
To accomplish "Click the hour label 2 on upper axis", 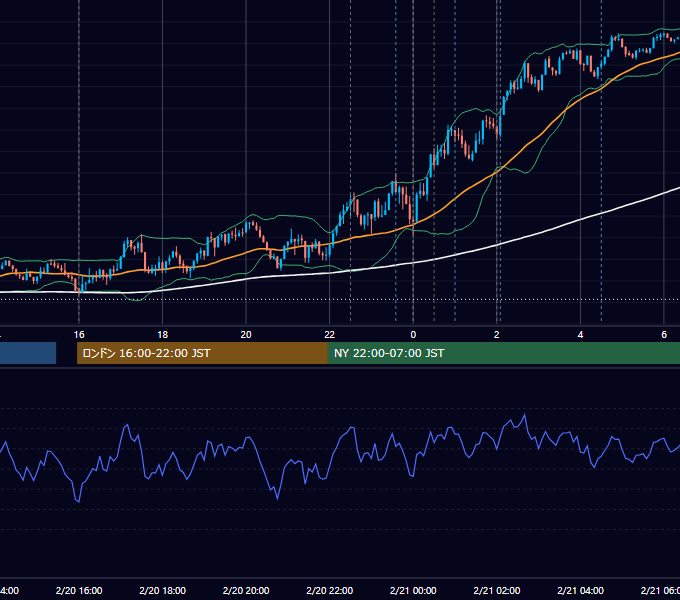I will [x=497, y=335].
